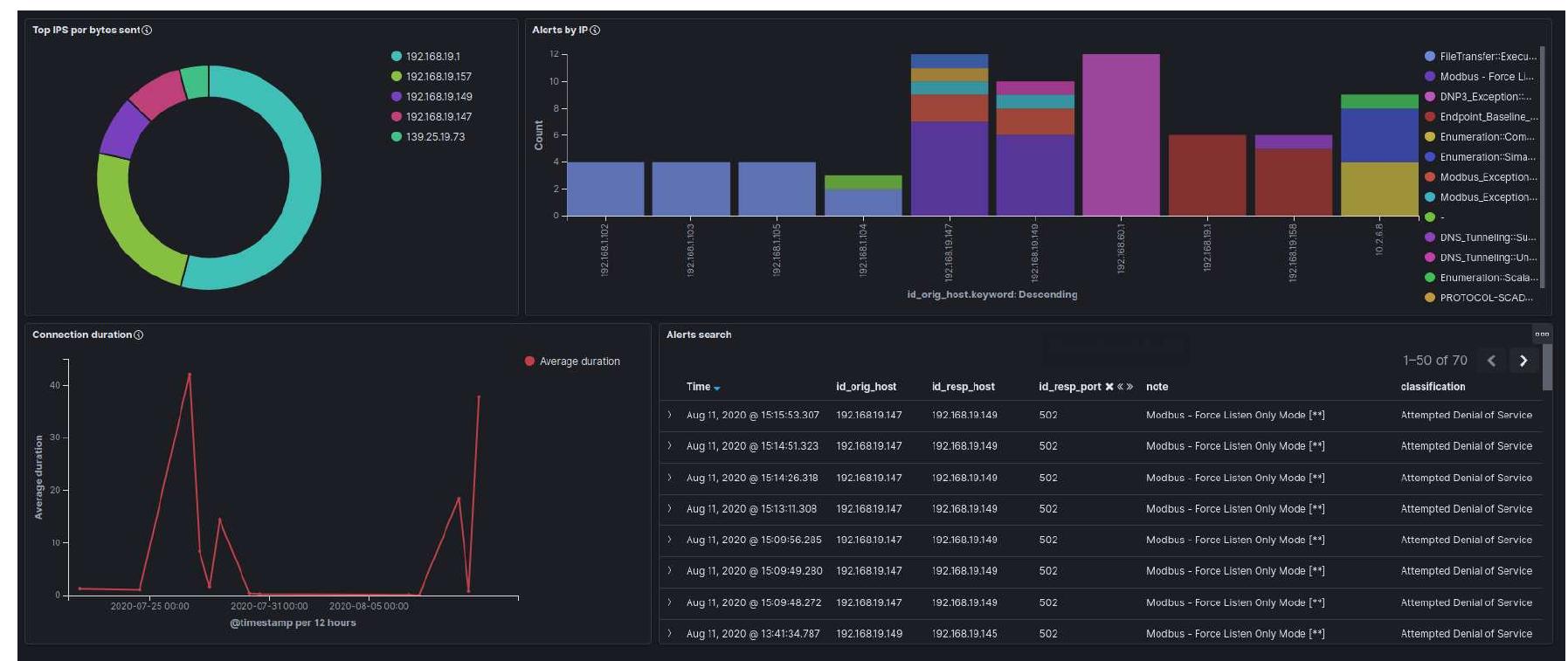The height and width of the screenshot is (661, 1568).
Task: Go to next page of alert results
Action: tap(1523, 361)
